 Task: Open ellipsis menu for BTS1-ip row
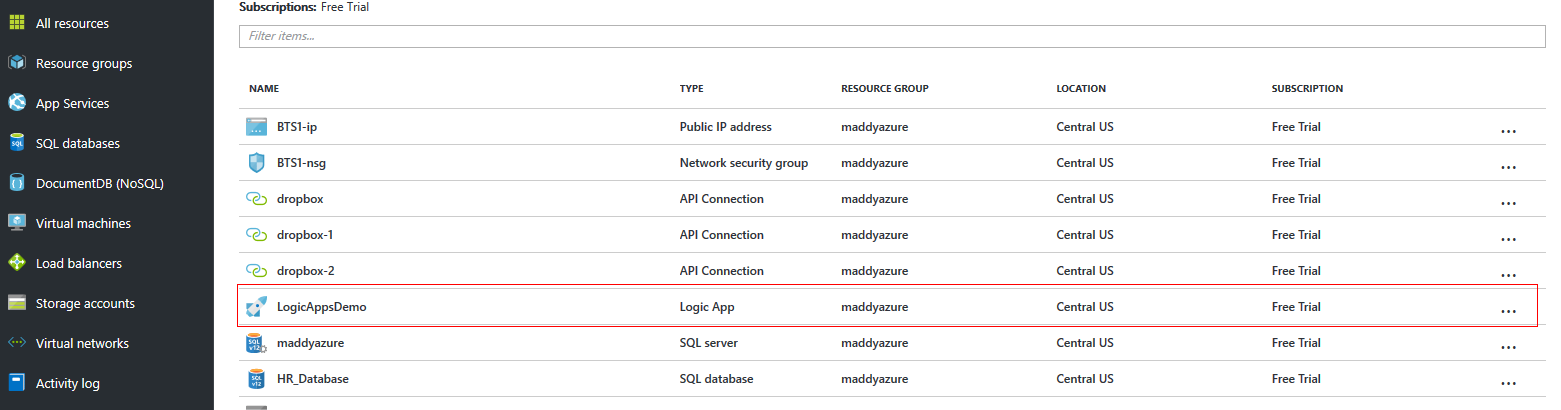click(1508, 131)
